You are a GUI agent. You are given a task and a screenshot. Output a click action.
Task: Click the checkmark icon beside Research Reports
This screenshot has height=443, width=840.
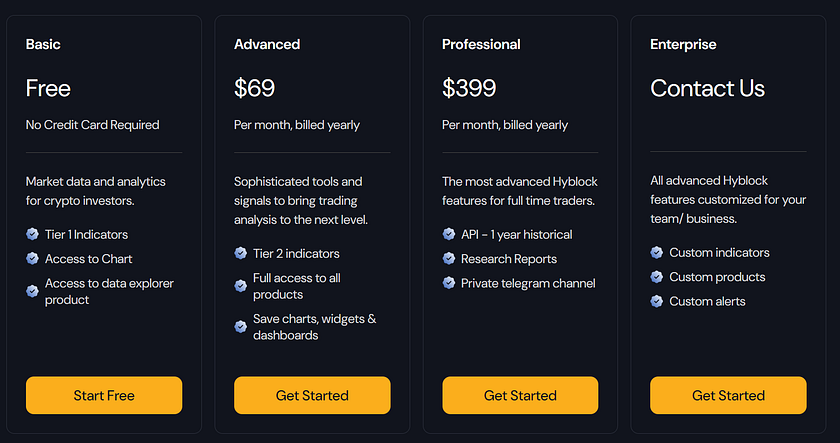click(x=449, y=259)
